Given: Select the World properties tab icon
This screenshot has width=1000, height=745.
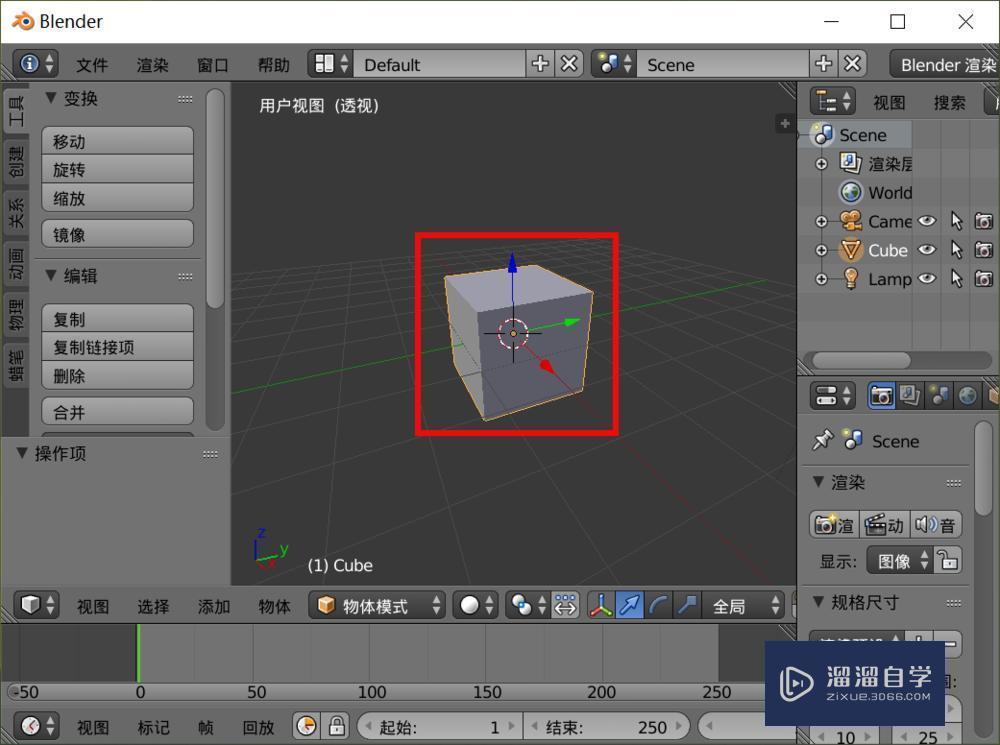Looking at the screenshot, I should click(x=967, y=395).
